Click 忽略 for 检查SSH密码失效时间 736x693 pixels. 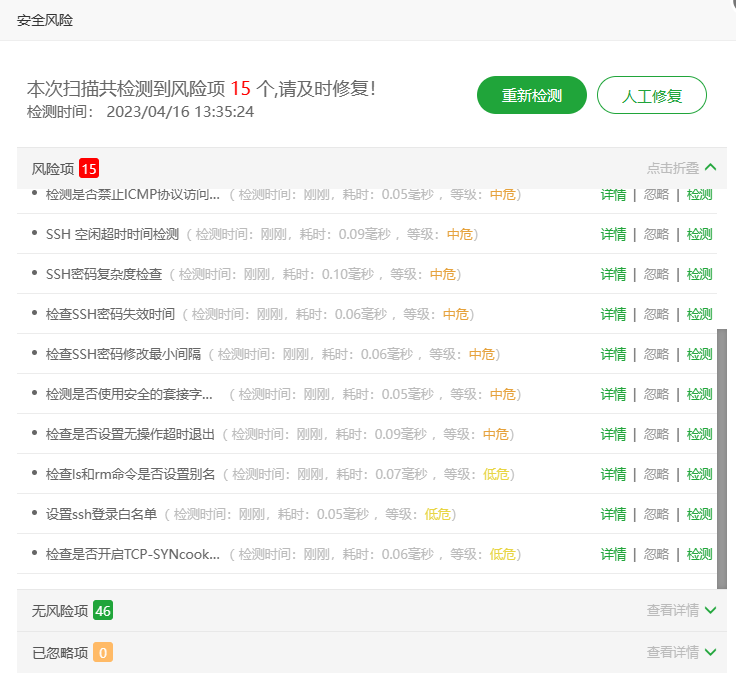tap(656, 314)
